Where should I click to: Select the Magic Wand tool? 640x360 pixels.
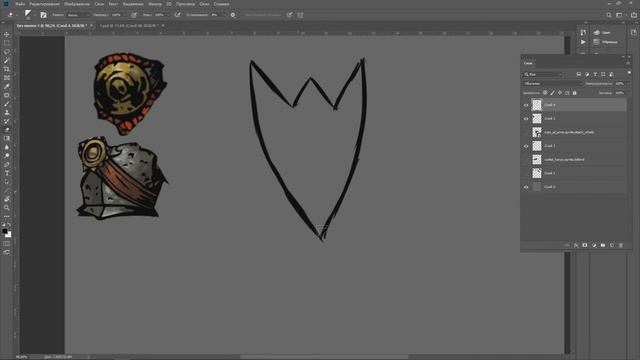(7, 60)
